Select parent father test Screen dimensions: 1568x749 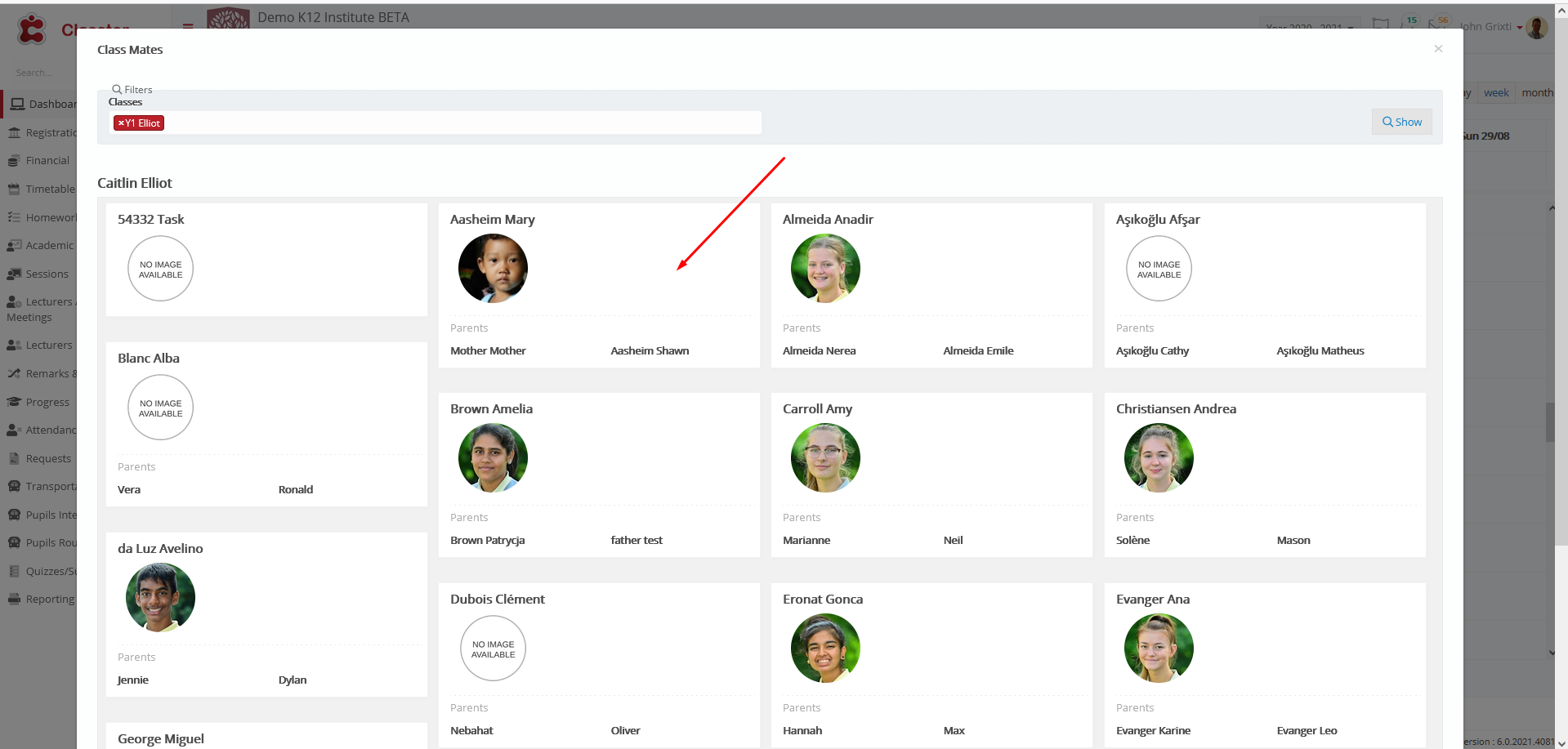[637, 540]
